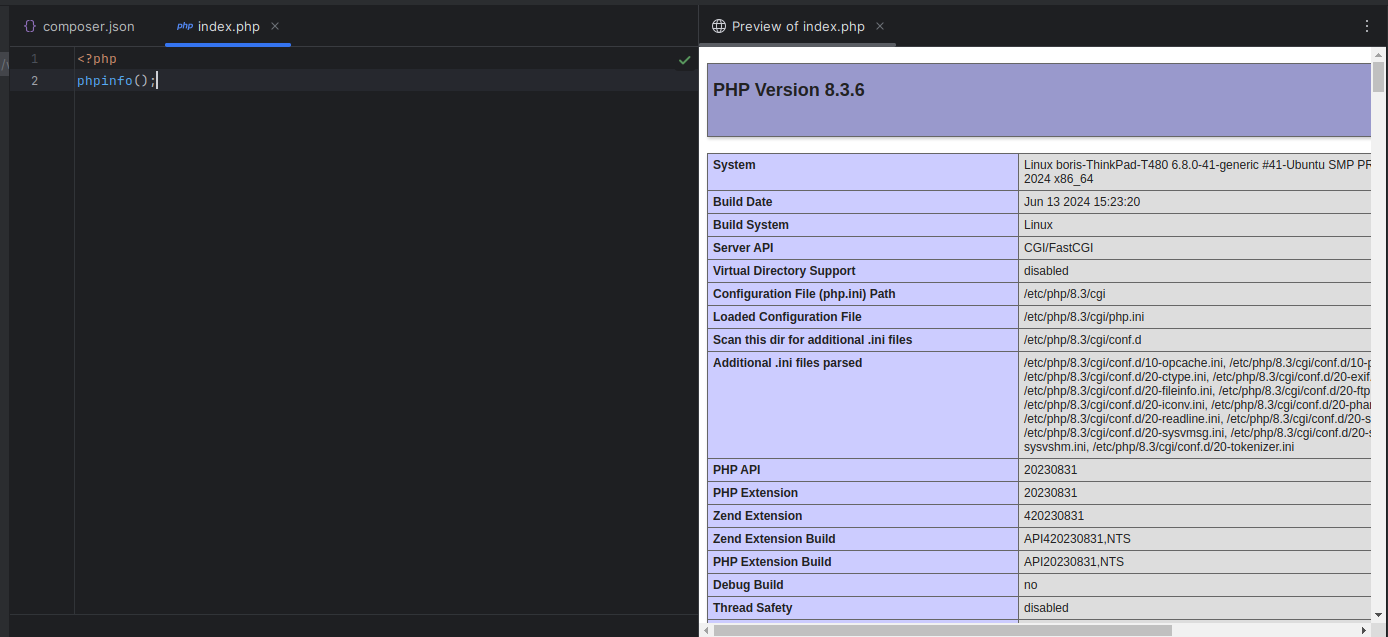
Task: Click the preview vertical scrollbar thumb
Action: click(1378, 77)
